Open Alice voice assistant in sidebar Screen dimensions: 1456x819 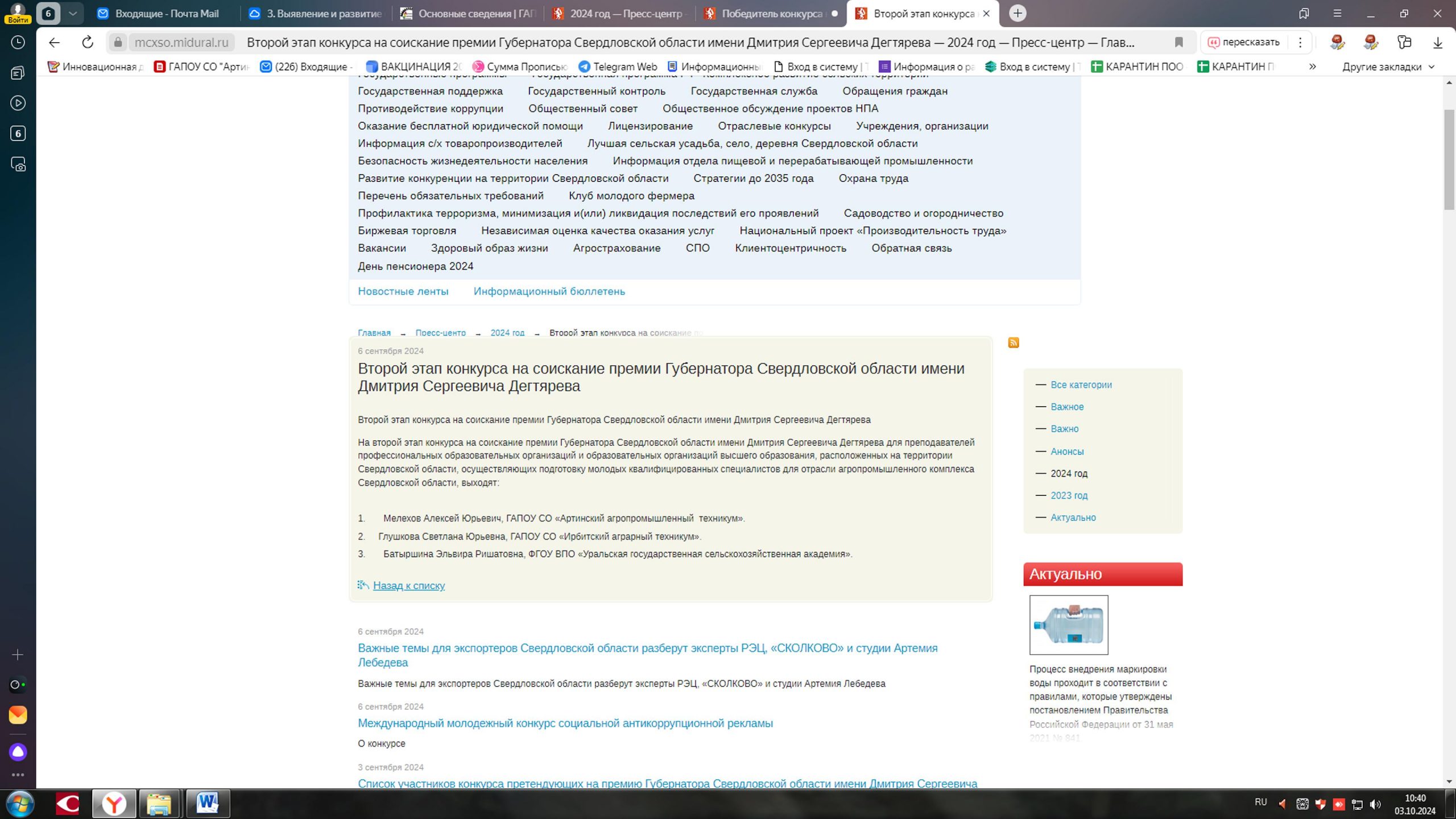pos(18,752)
